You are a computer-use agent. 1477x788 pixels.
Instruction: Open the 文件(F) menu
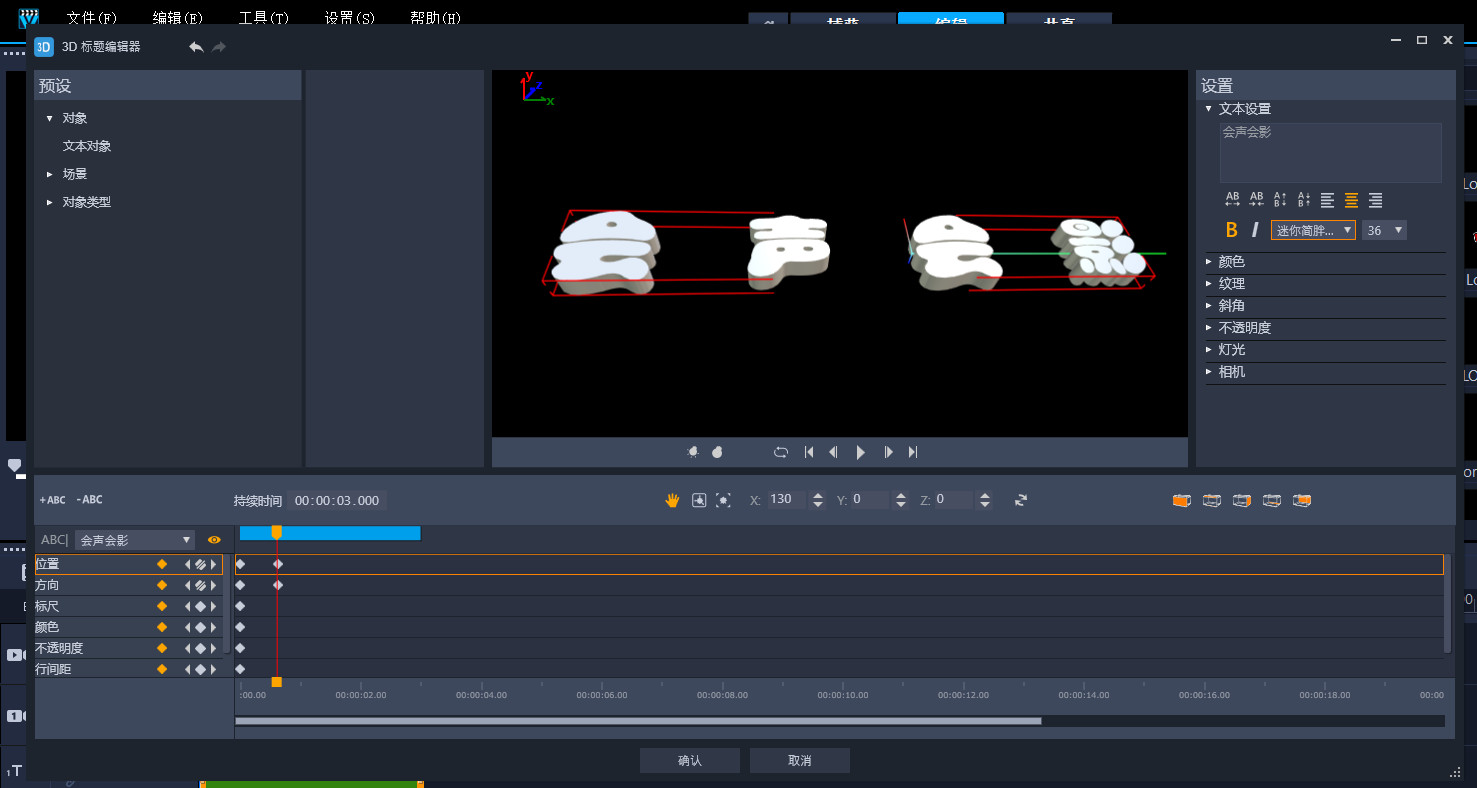pos(92,18)
